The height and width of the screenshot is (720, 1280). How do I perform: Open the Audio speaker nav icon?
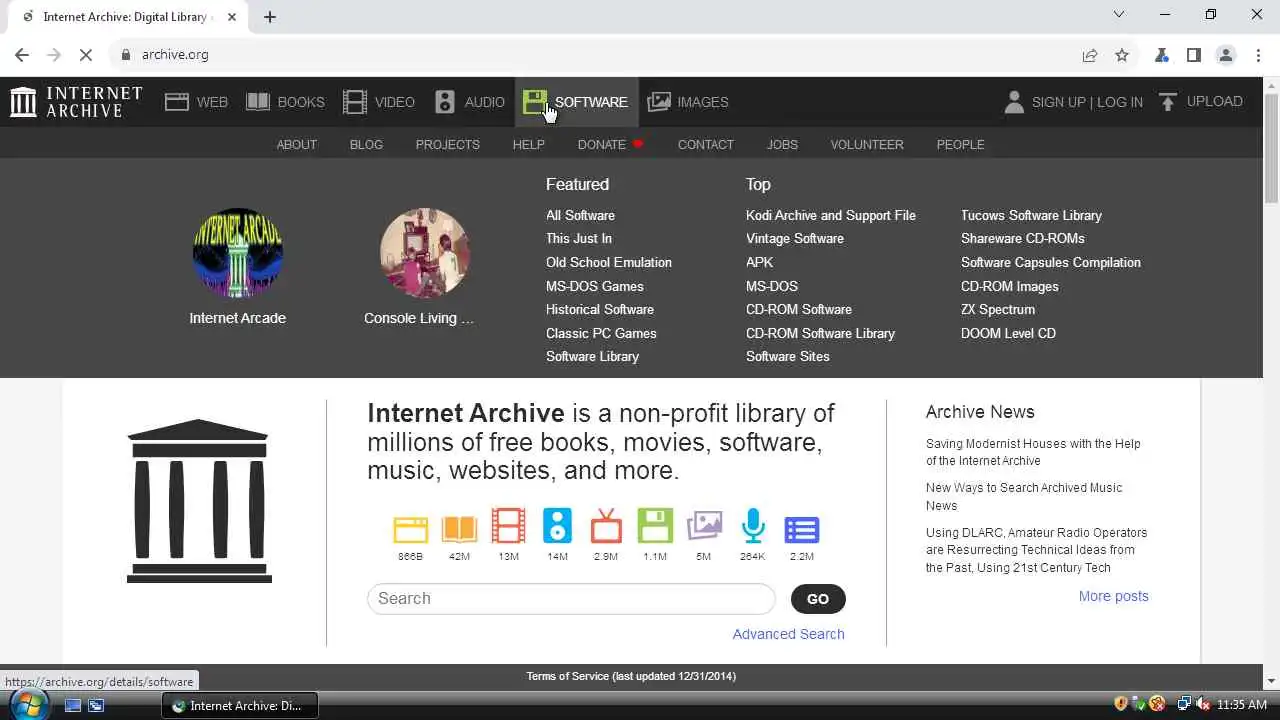(x=445, y=102)
